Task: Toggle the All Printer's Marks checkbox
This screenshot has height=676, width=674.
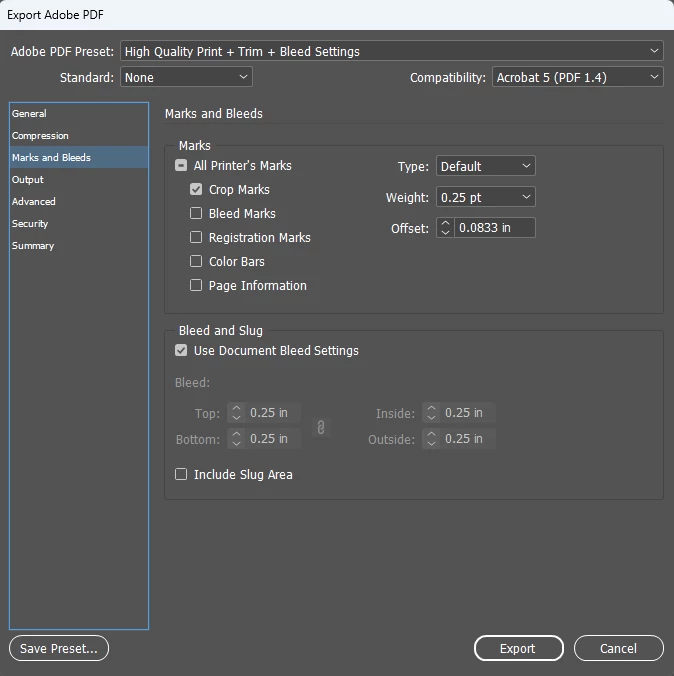Action: click(181, 166)
